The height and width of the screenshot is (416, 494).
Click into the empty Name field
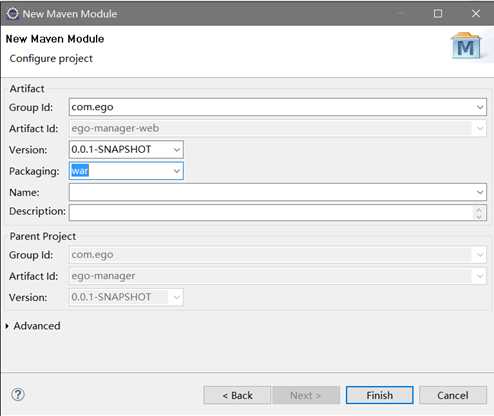click(278, 192)
